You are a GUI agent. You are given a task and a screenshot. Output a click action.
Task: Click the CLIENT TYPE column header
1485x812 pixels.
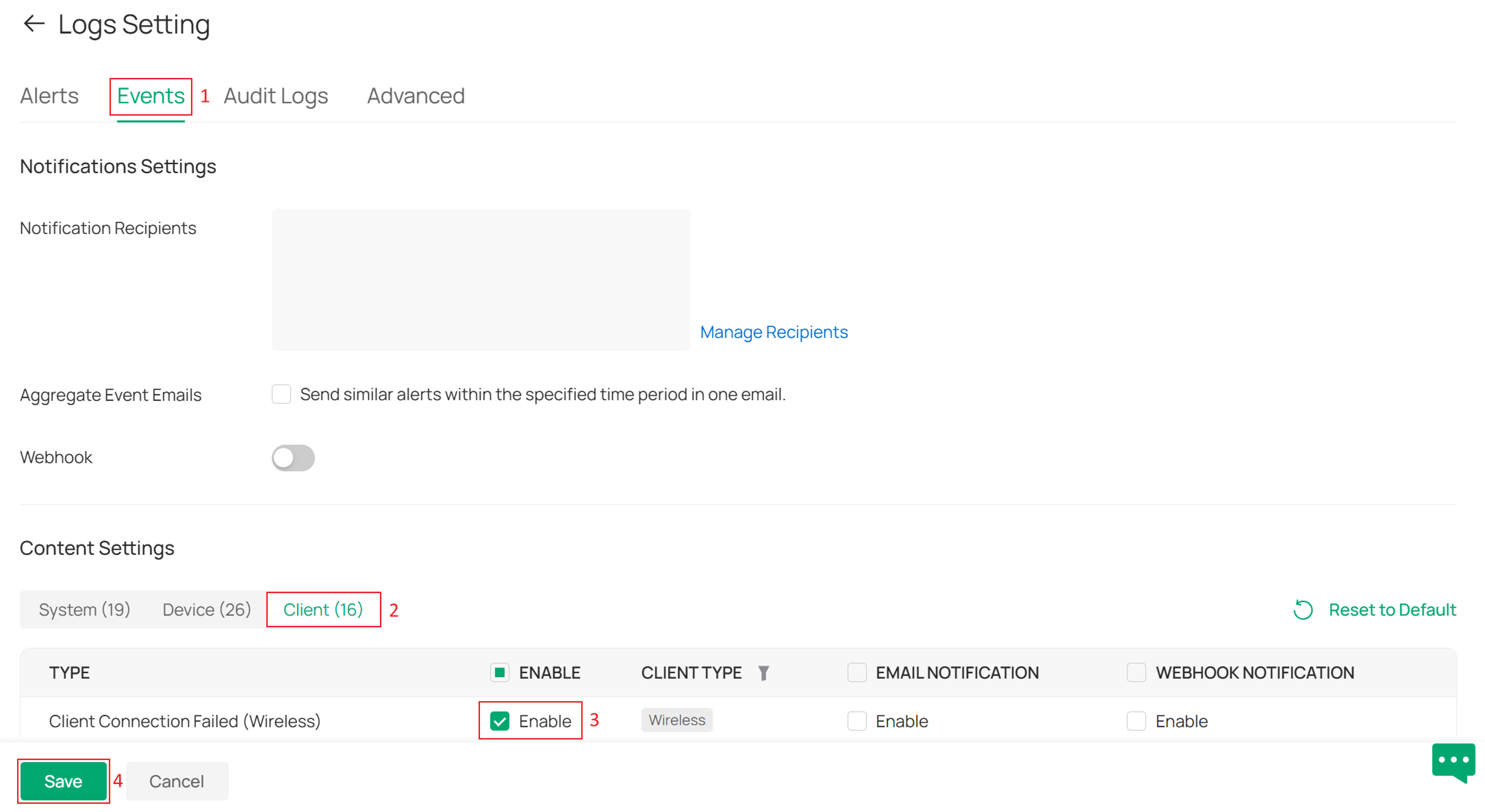[691, 673]
